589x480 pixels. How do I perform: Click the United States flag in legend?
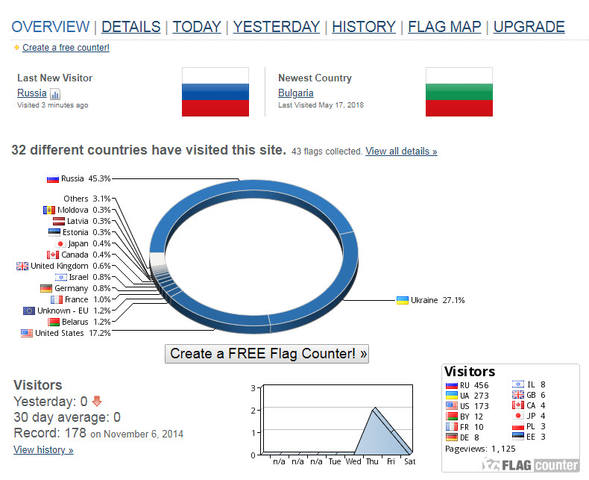tap(27, 333)
